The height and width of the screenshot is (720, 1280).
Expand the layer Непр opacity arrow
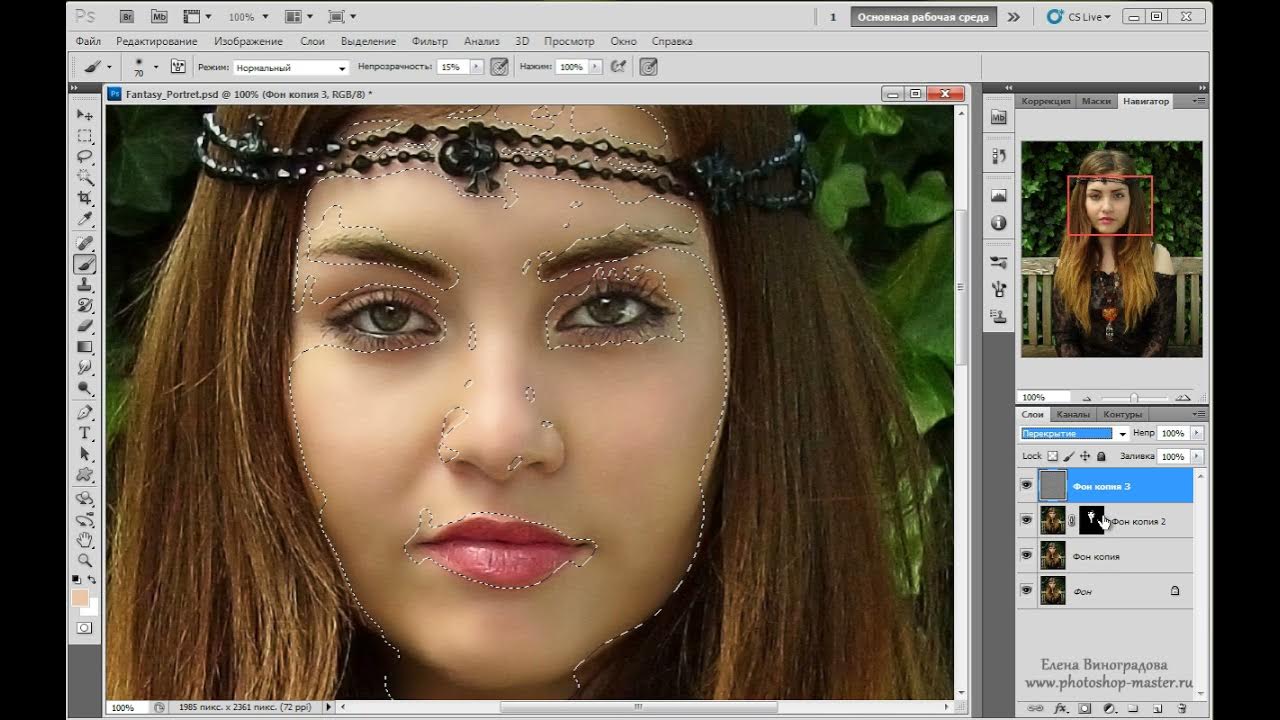pos(1197,433)
